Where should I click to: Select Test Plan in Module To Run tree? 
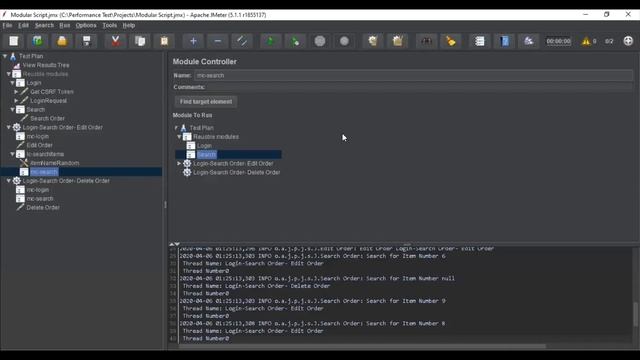click(x=201, y=128)
